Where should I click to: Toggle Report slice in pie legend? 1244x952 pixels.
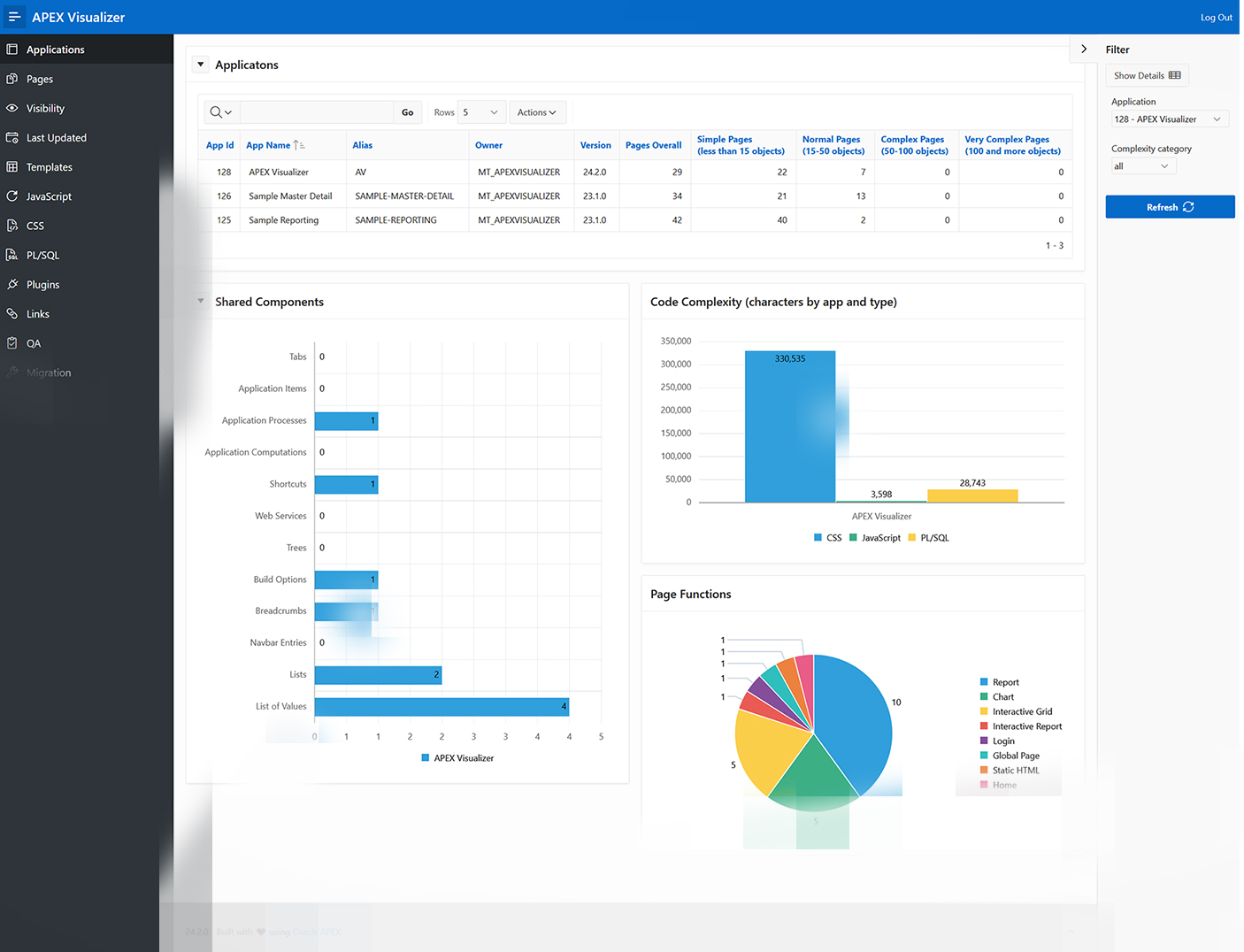999,682
